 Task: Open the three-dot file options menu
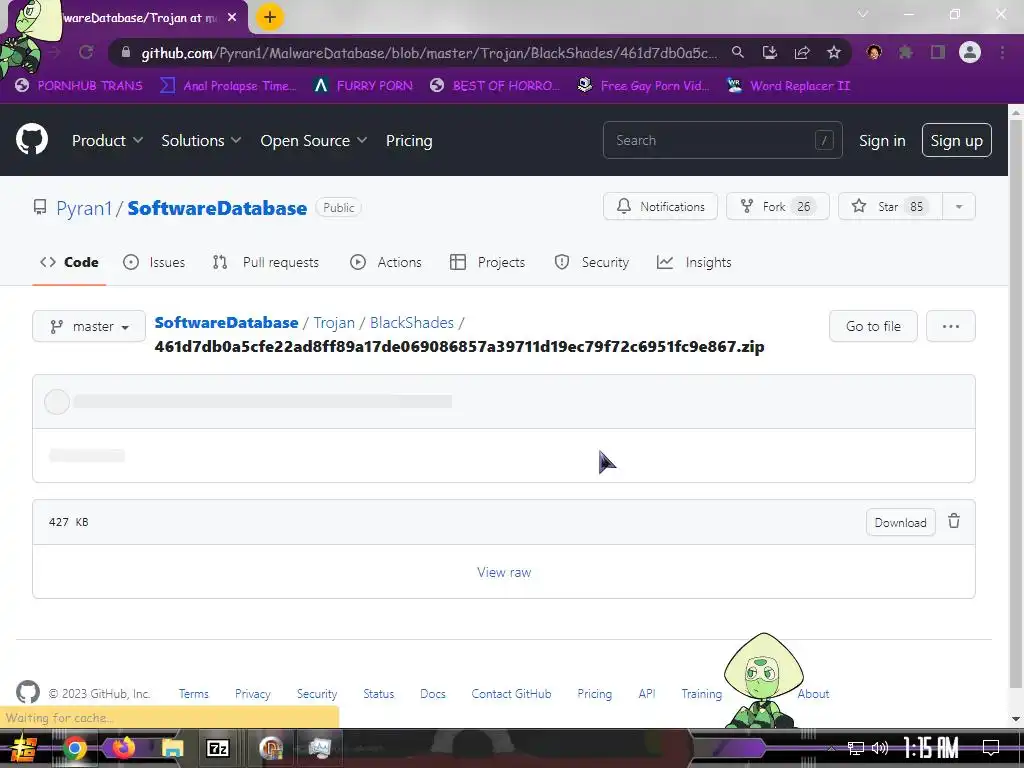[x=951, y=326]
